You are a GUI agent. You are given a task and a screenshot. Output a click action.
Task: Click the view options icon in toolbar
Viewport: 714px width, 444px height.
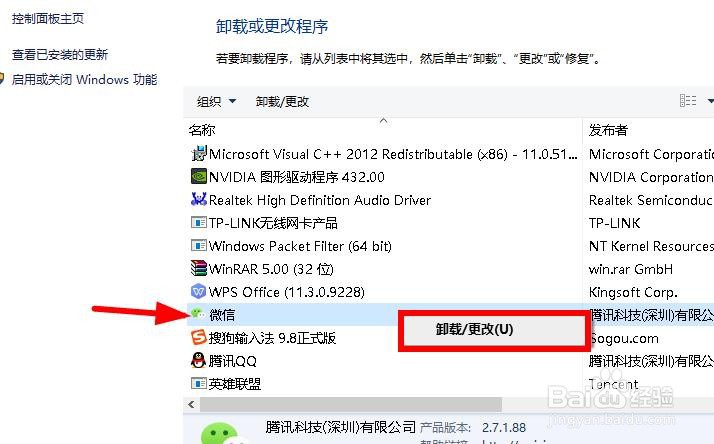688,100
